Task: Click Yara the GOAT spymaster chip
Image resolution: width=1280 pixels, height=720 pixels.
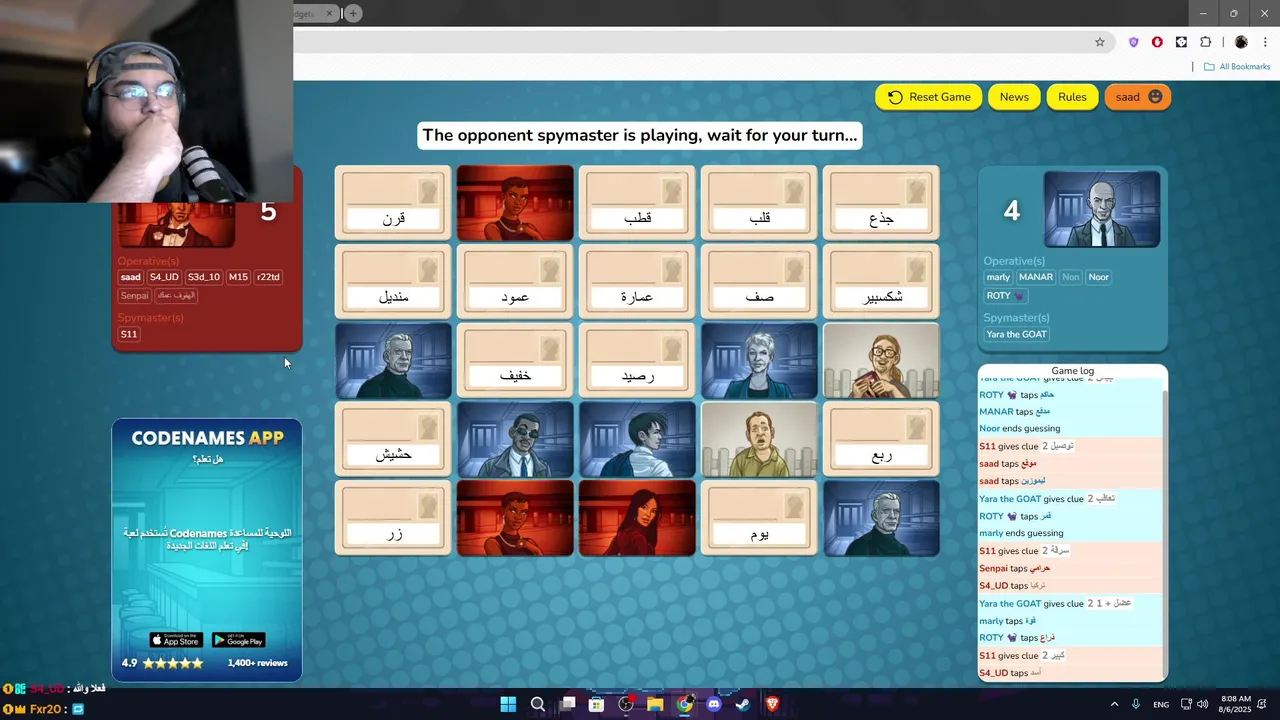Action: click(1016, 334)
